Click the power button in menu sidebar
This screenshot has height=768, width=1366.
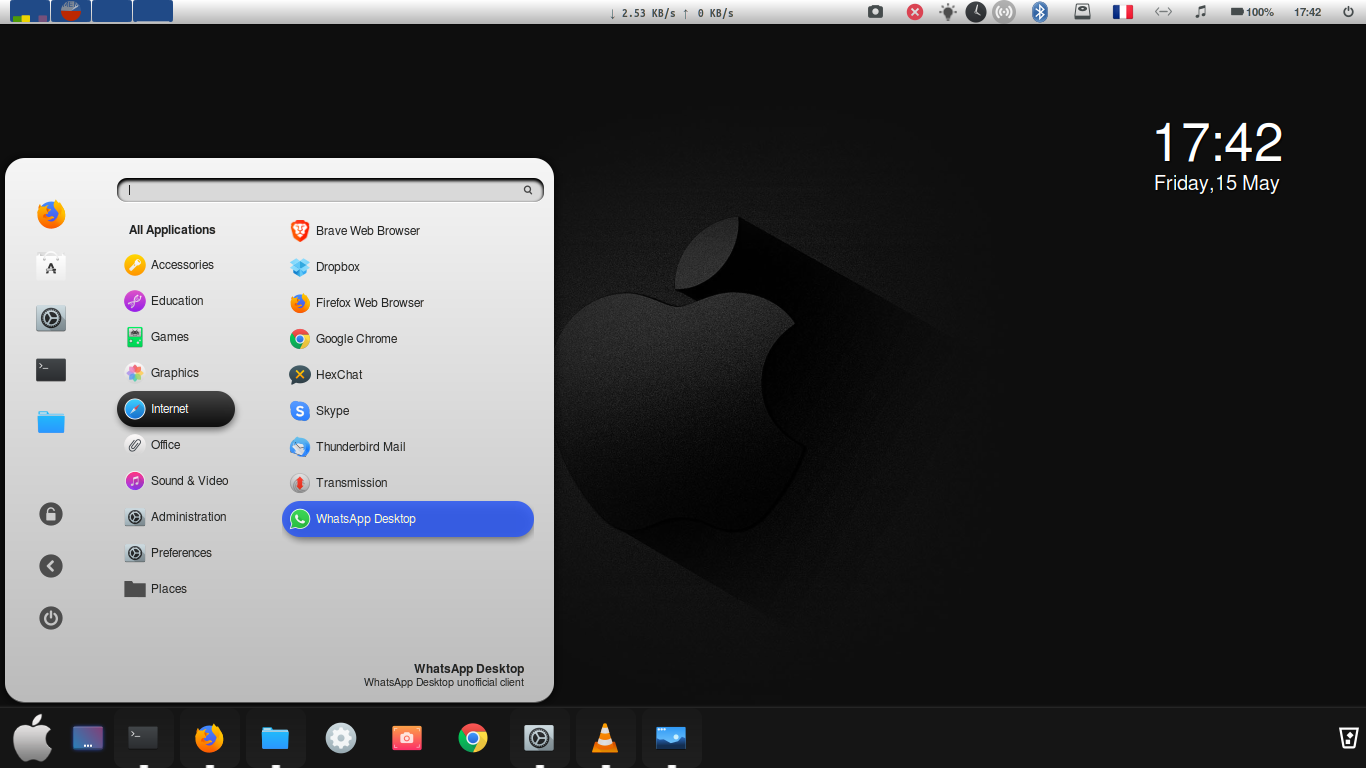click(51, 618)
